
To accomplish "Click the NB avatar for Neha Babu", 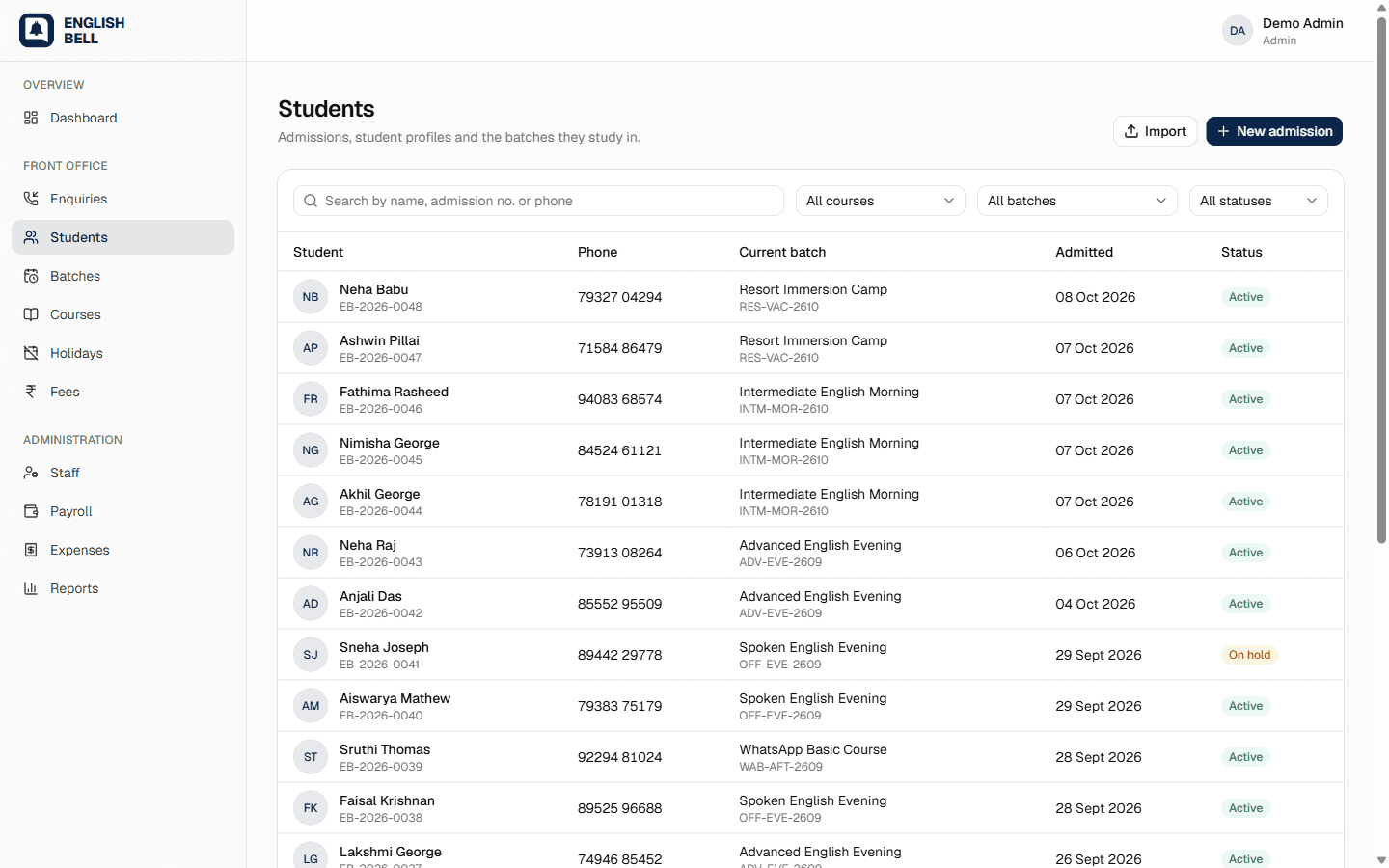I will [x=311, y=297].
